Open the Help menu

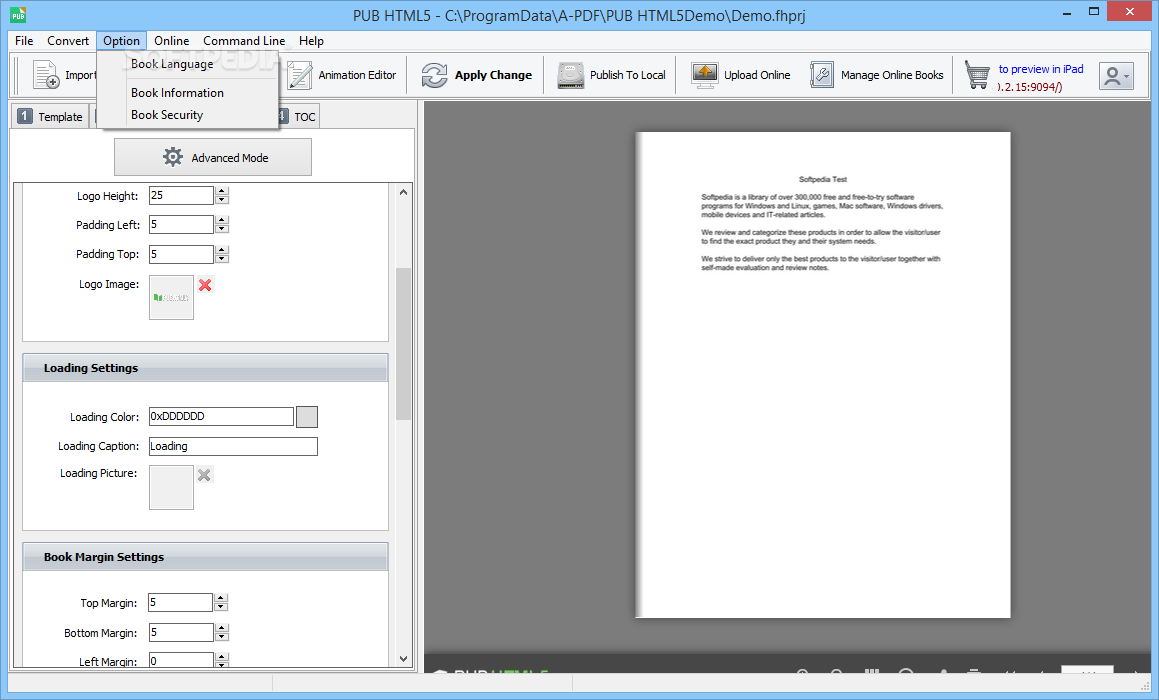coord(311,41)
